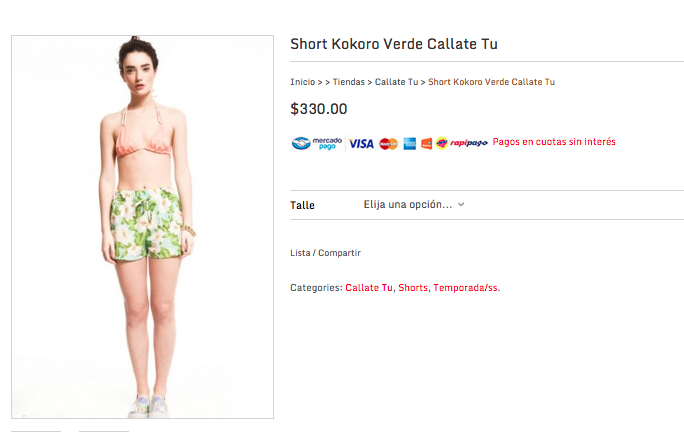Click Short Kokoro Verde breadcrumb item
This screenshot has height=432, width=684.
tap(491, 82)
